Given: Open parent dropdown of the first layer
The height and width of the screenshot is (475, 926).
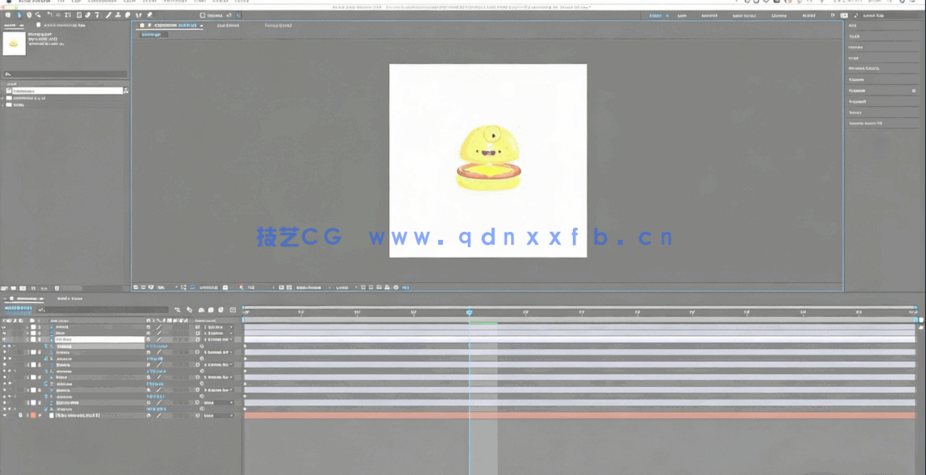Looking at the screenshot, I should pos(217,327).
